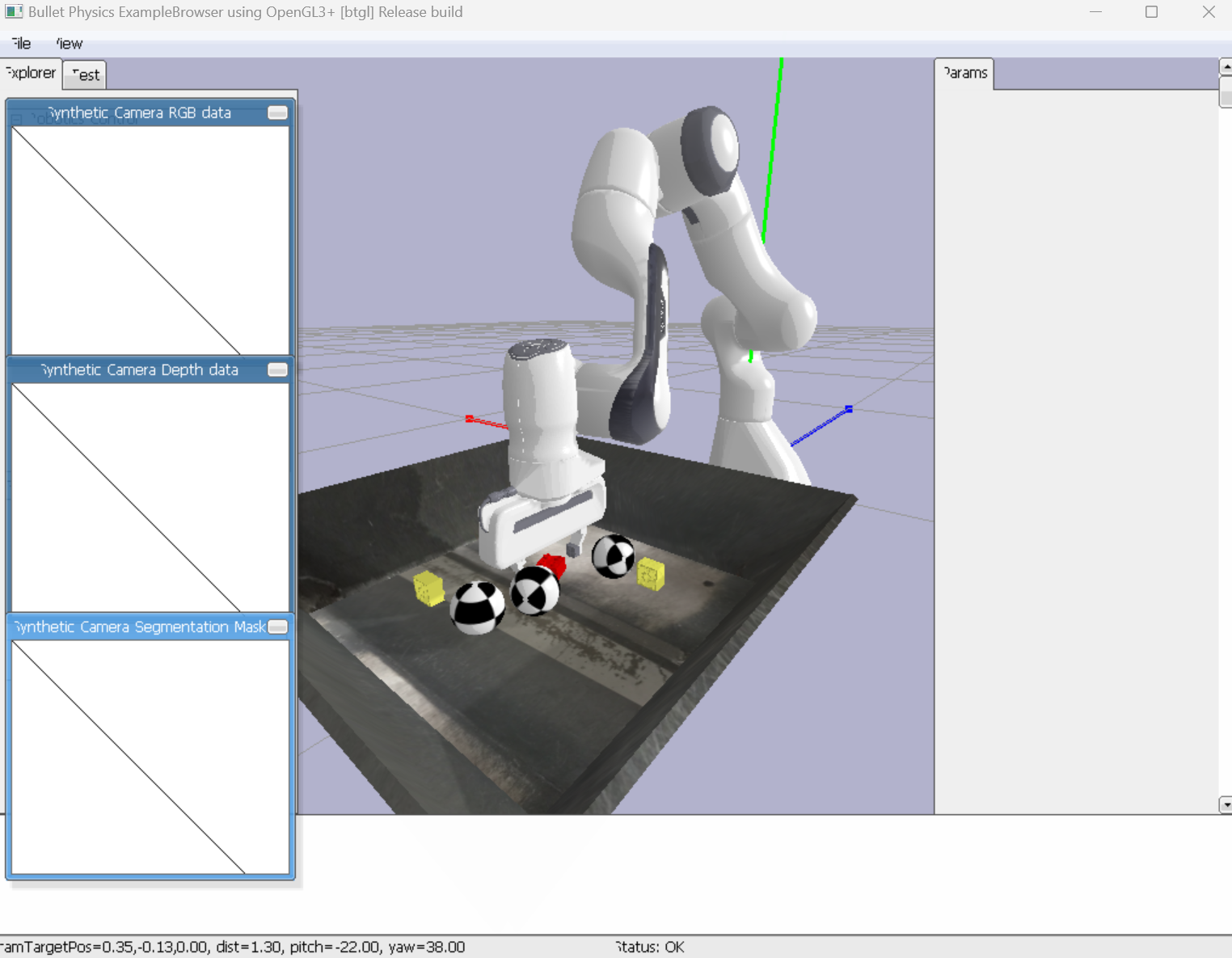Switch to the Explorer tab

(31, 73)
